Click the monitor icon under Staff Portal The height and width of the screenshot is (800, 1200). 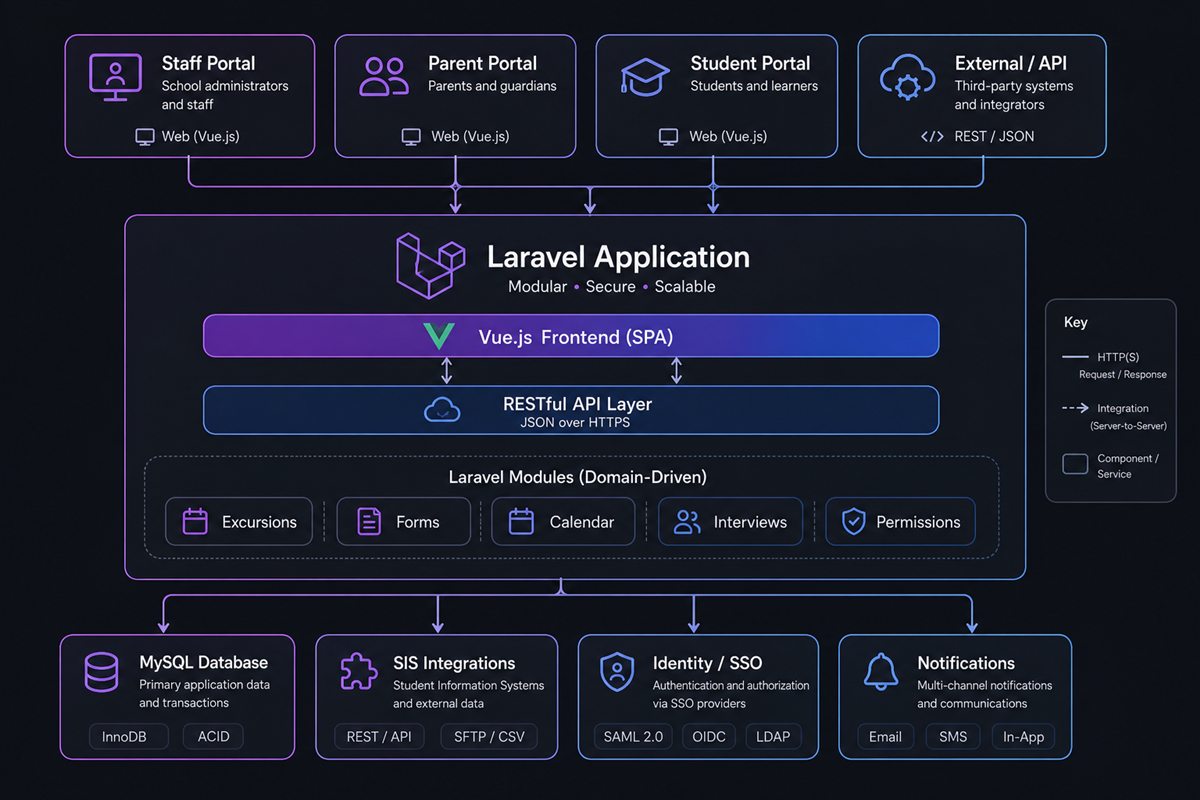[x=145, y=136]
